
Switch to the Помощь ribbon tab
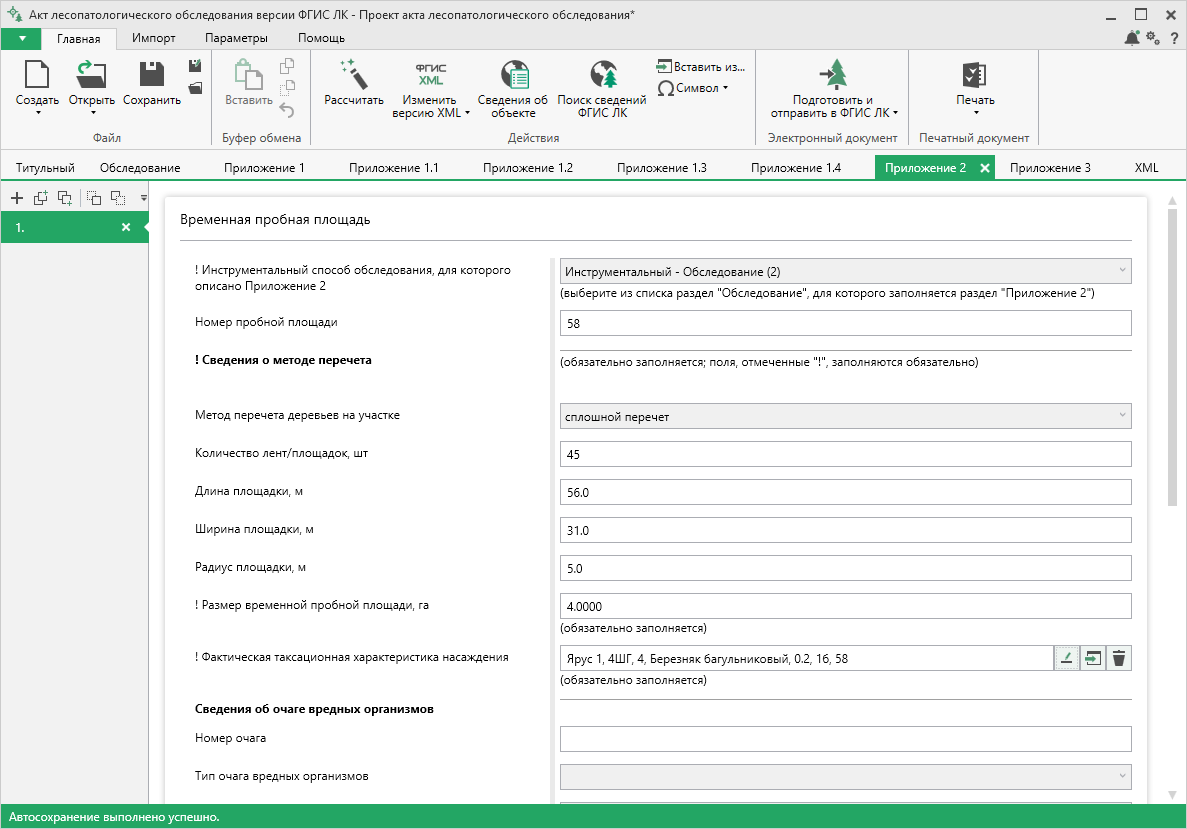321,38
